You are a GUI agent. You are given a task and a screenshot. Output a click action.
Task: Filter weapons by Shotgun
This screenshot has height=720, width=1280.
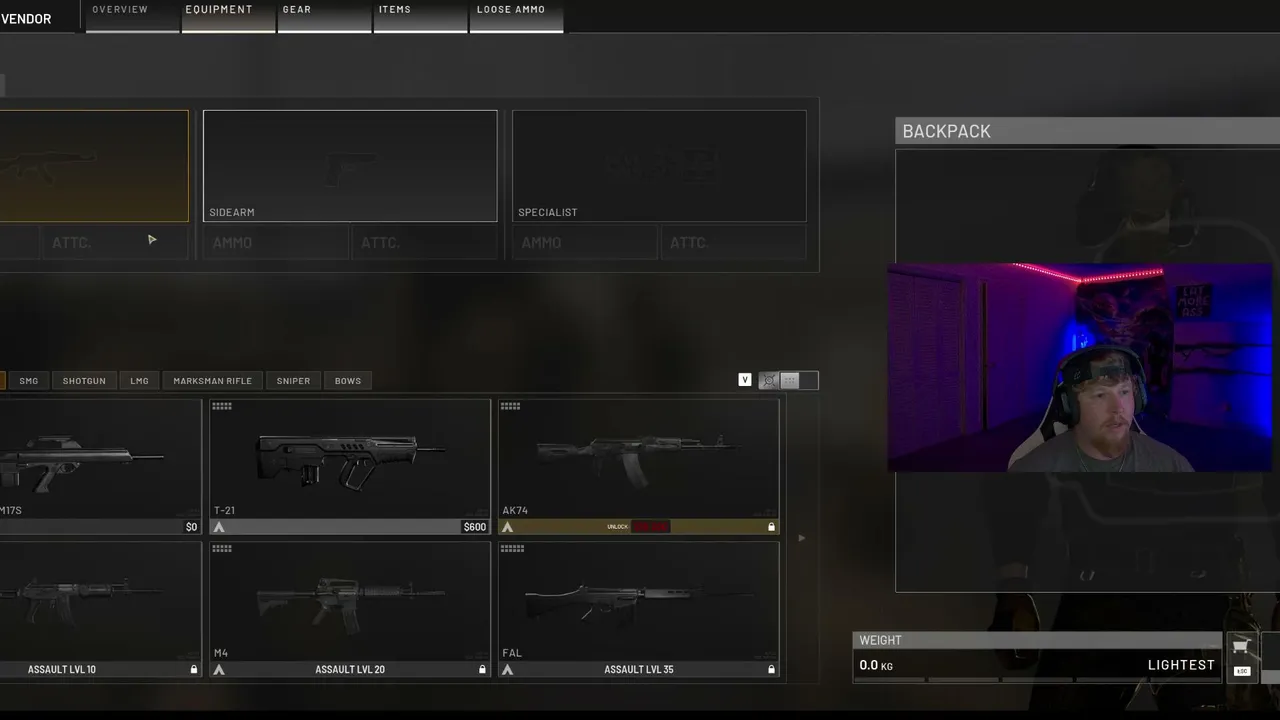[84, 381]
